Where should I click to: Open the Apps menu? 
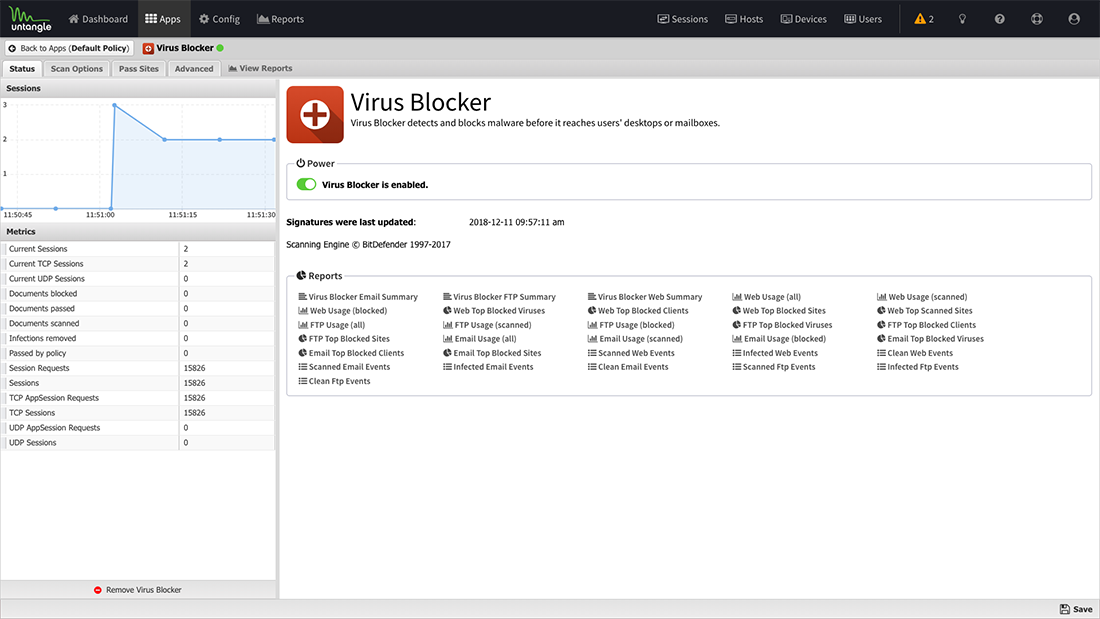coord(163,19)
